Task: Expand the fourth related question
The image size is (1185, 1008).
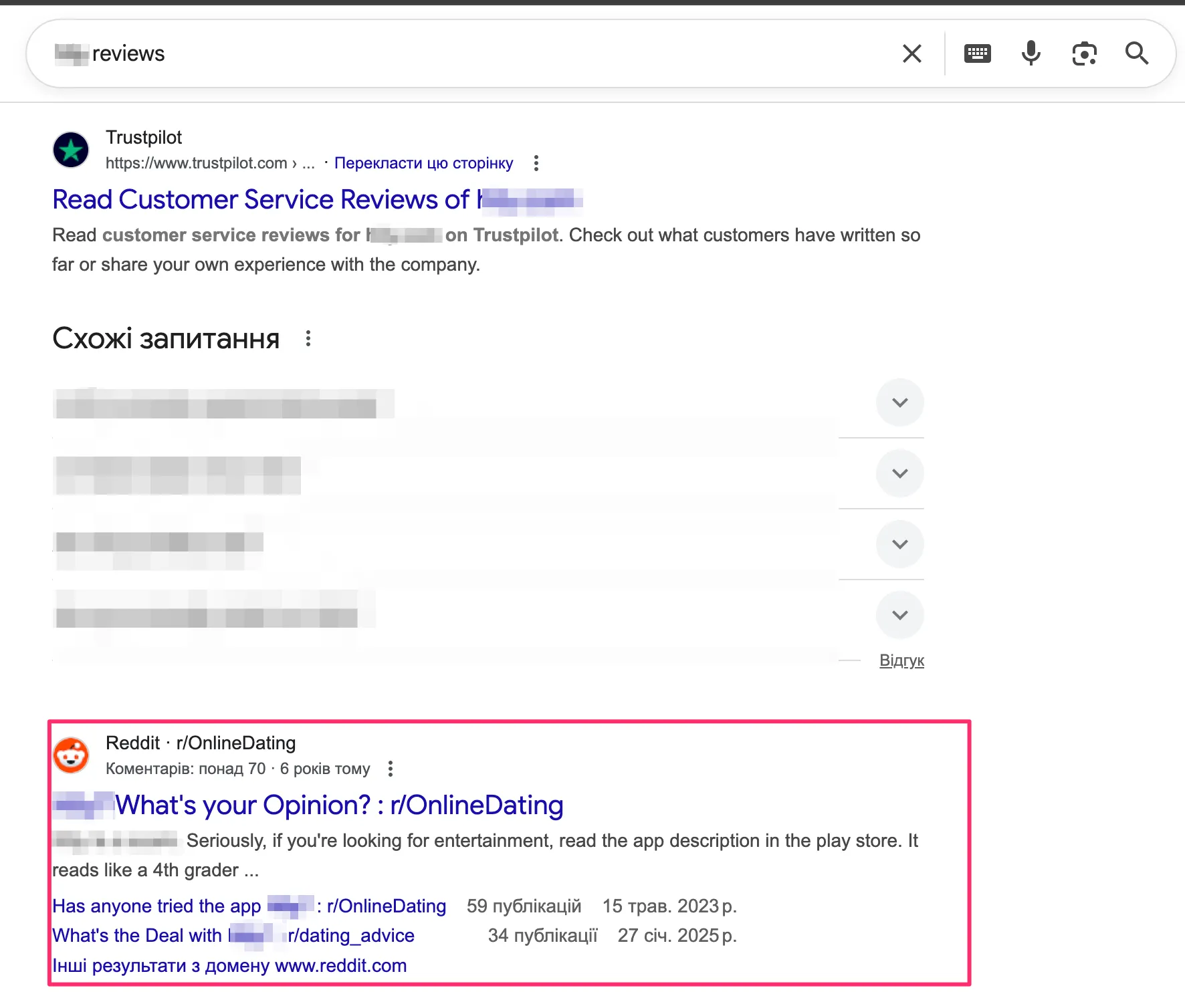Action: 899,615
